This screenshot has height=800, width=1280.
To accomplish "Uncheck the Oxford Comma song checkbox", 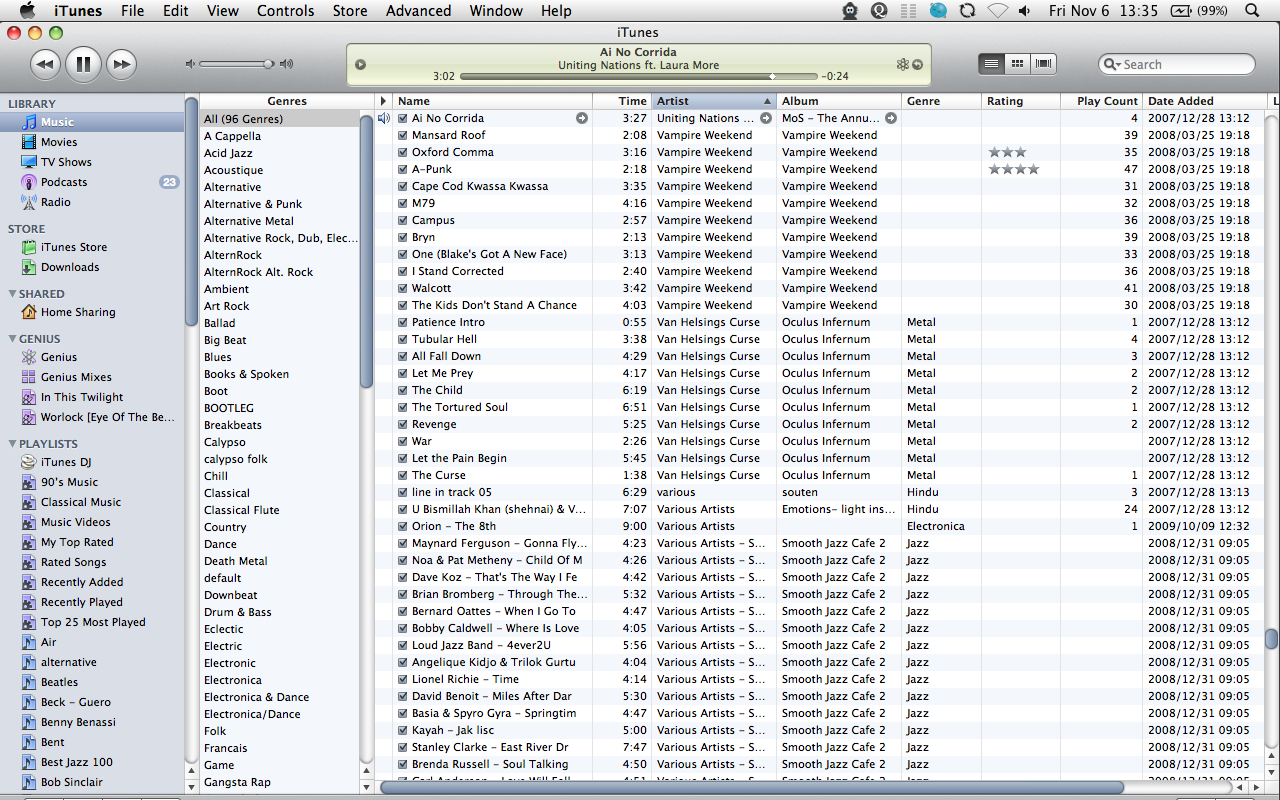I will (x=403, y=152).
